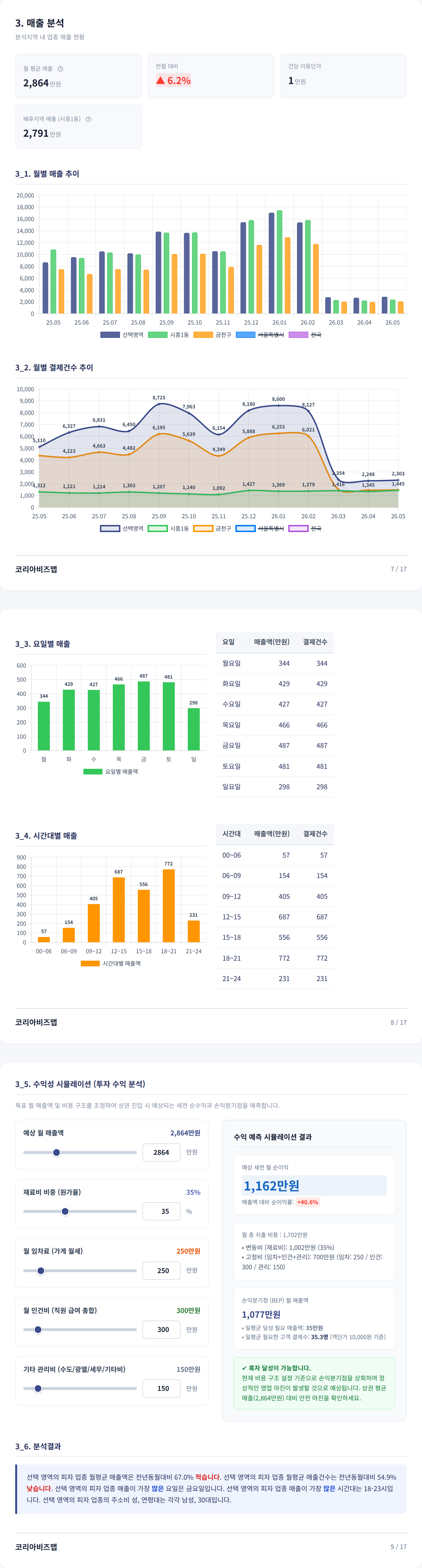422x1568 pixels.
Task: Toggle 시흥1동 legend in 월별 결제건수 추이 chart
Action: click(169, 528)
